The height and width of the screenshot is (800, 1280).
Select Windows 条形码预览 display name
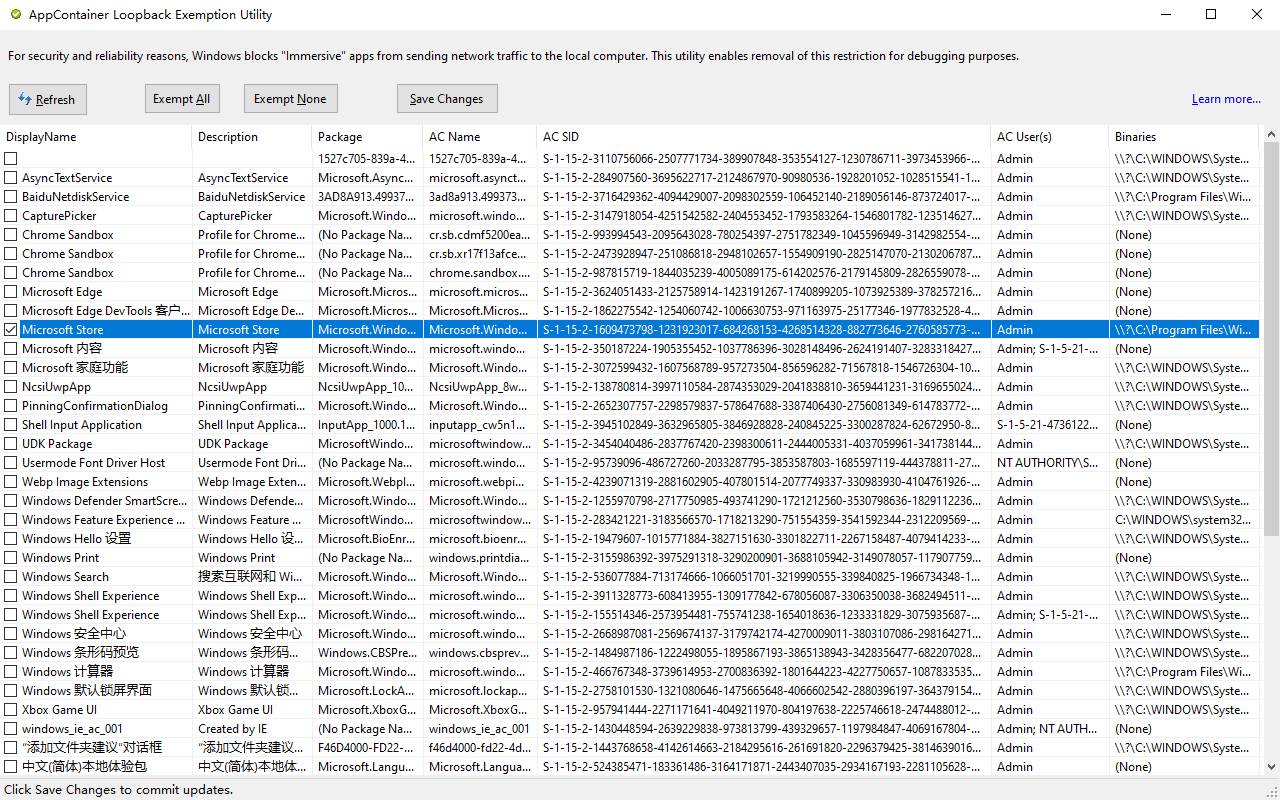click(x=80, y=652)
